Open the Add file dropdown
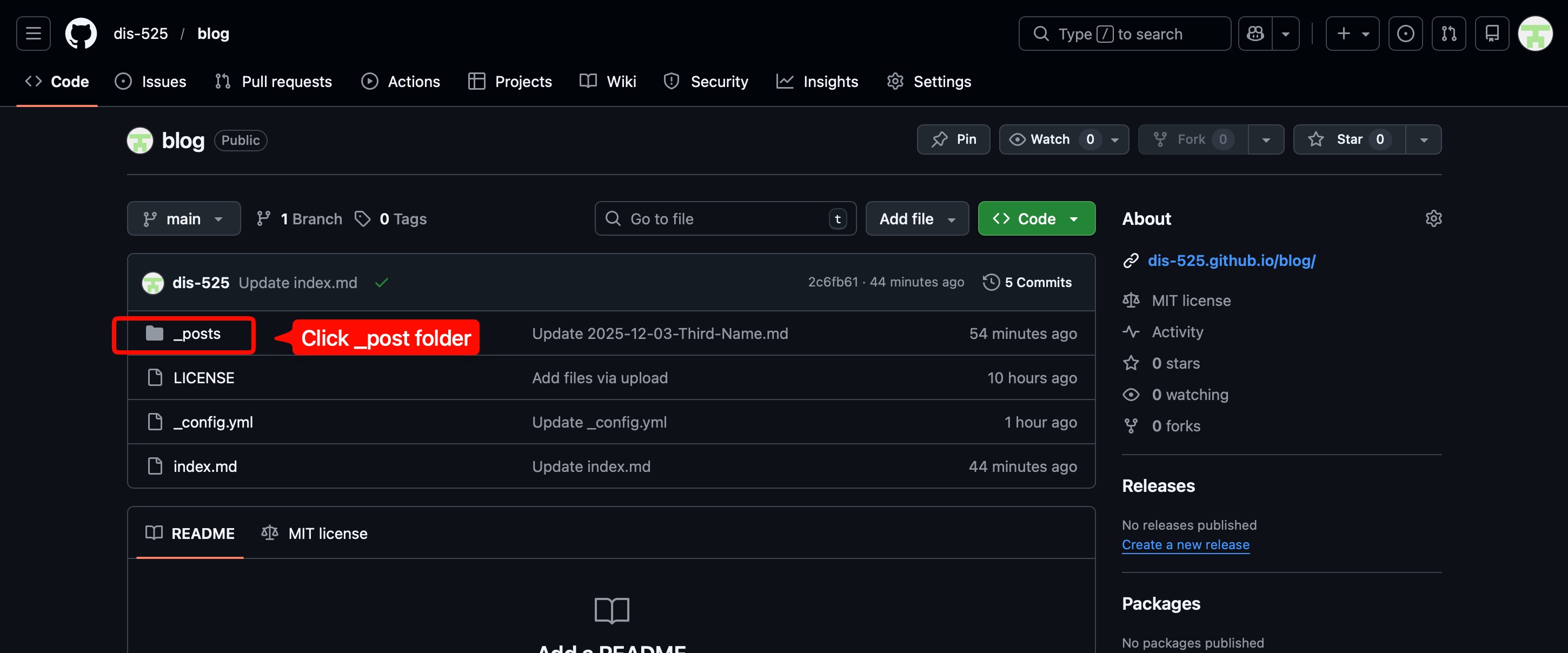The width and height of the screenshot is (1568, 653). point(916,218)
